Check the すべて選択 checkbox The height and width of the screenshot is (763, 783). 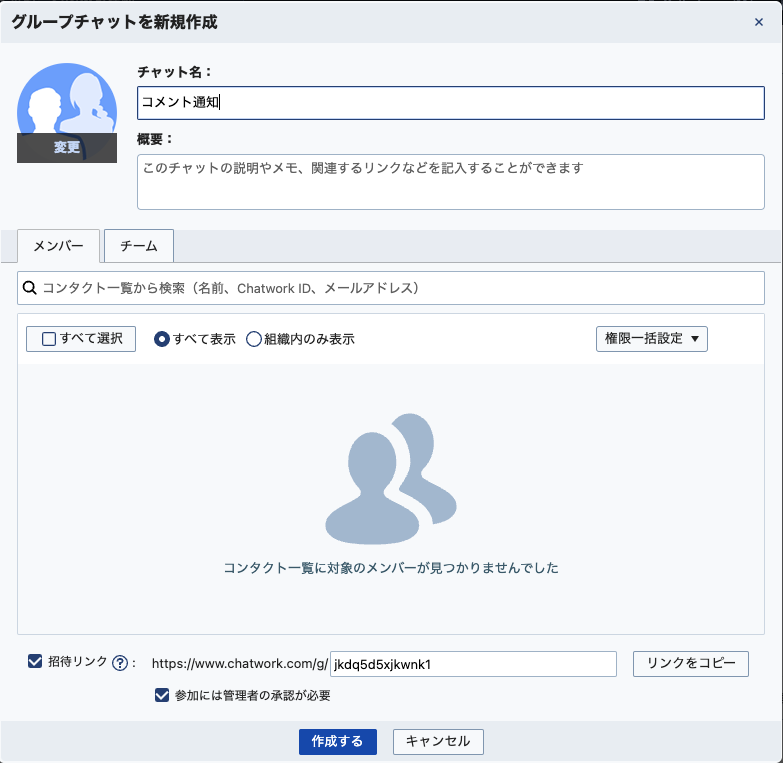49,339
